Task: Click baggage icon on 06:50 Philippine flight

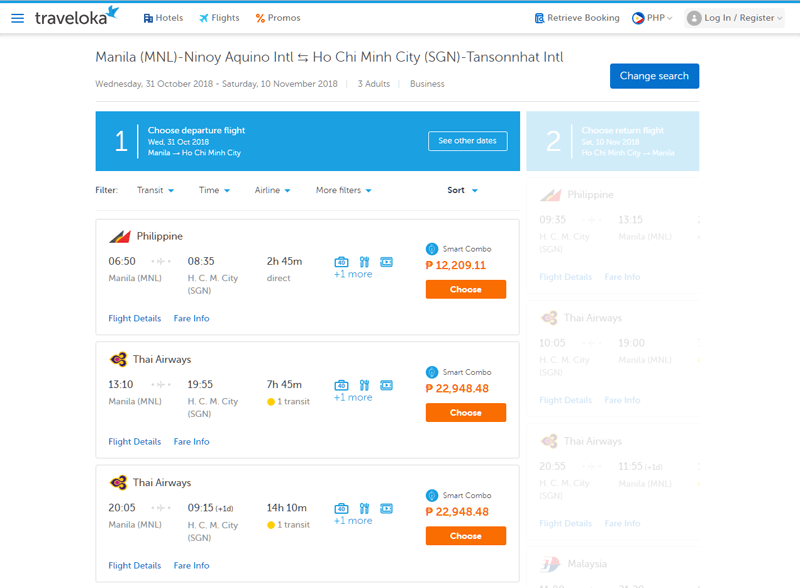Action: 341,262
